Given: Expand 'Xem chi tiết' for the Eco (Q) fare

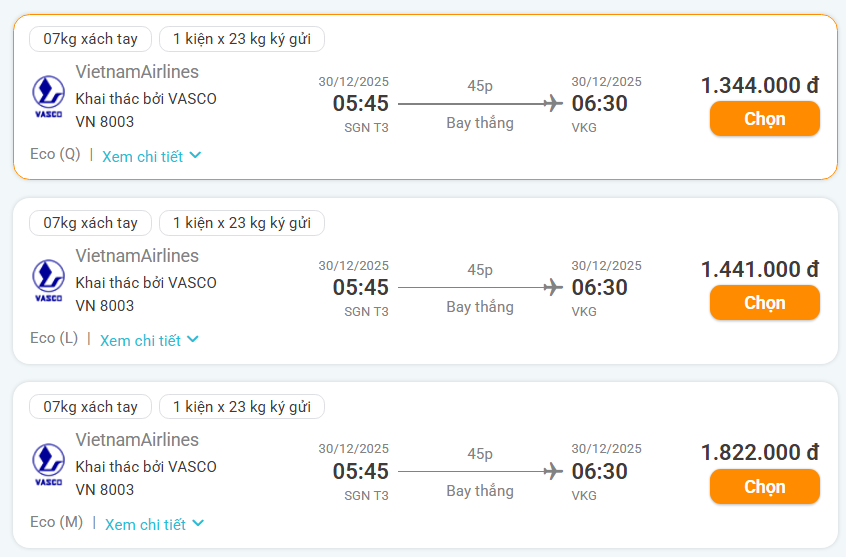Looking at the screenshot, I should pos(151,156).
